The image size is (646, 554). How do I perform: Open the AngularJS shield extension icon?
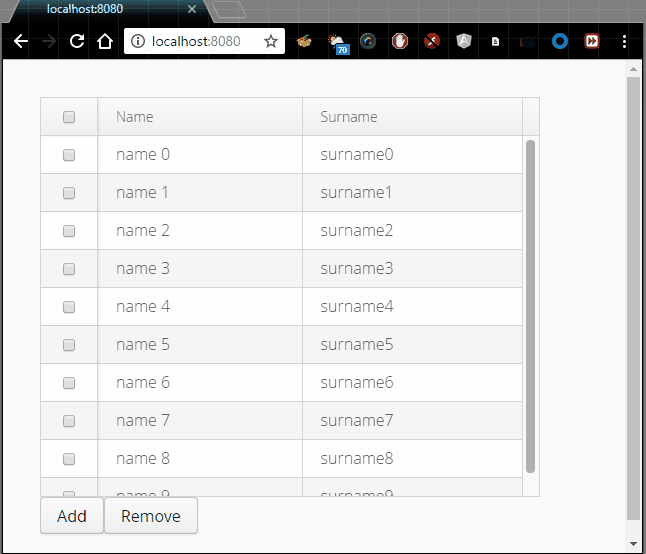(464, 41)
